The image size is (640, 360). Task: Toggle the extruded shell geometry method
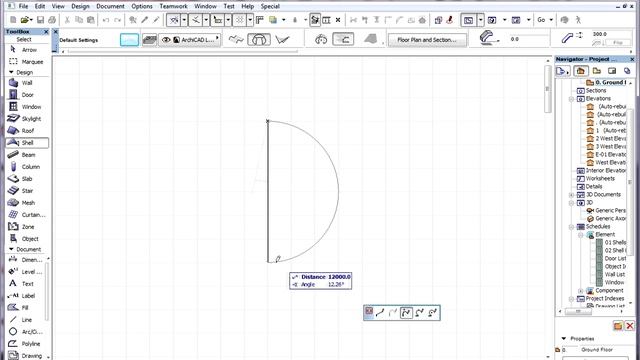pos(236,40)
